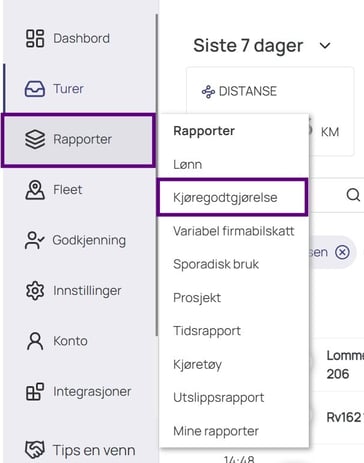
Task: Click the Integrasjoner blocks icon
Action: click(x=35, y=392)
